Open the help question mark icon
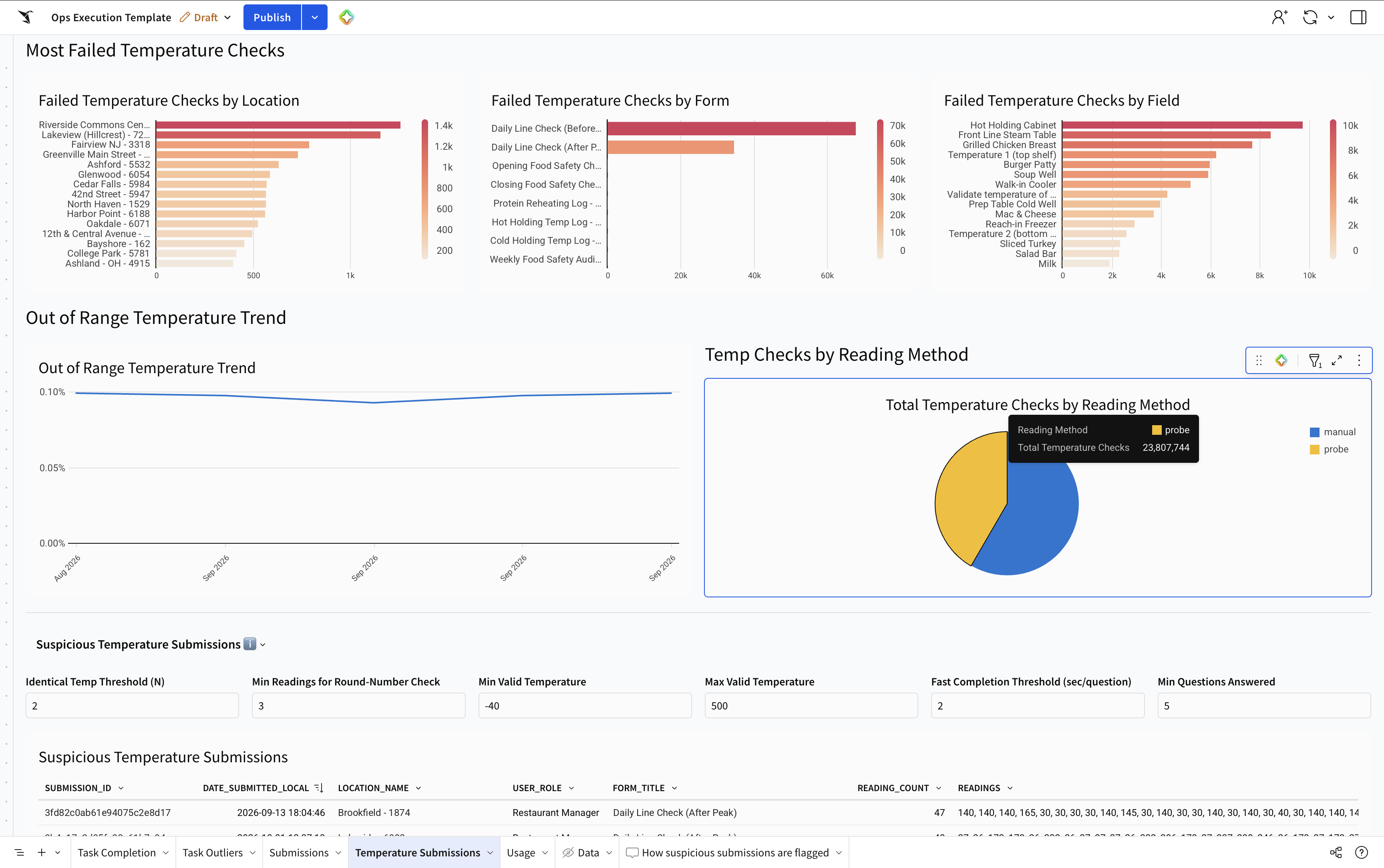 pyautogui.click(x=1362, y=852)
